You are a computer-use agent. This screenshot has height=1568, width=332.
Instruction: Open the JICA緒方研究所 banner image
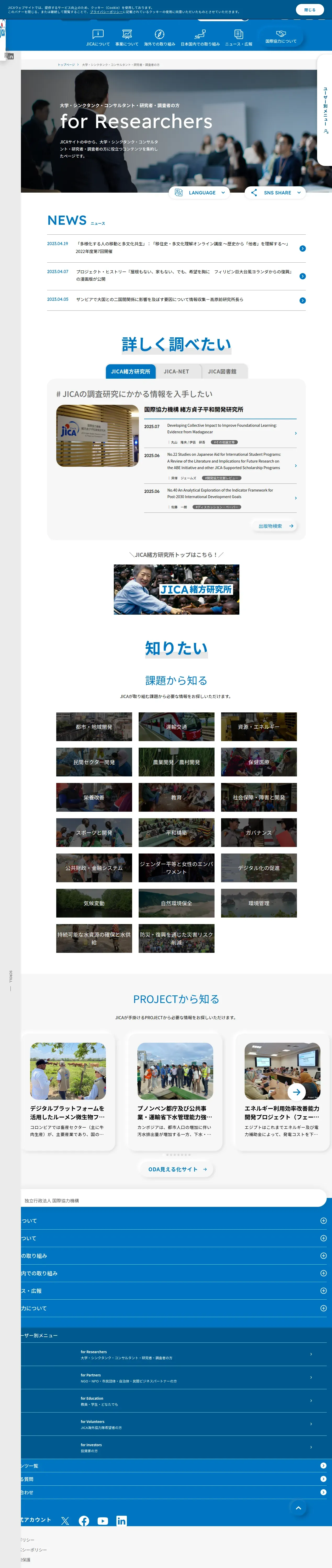point(177,589)
